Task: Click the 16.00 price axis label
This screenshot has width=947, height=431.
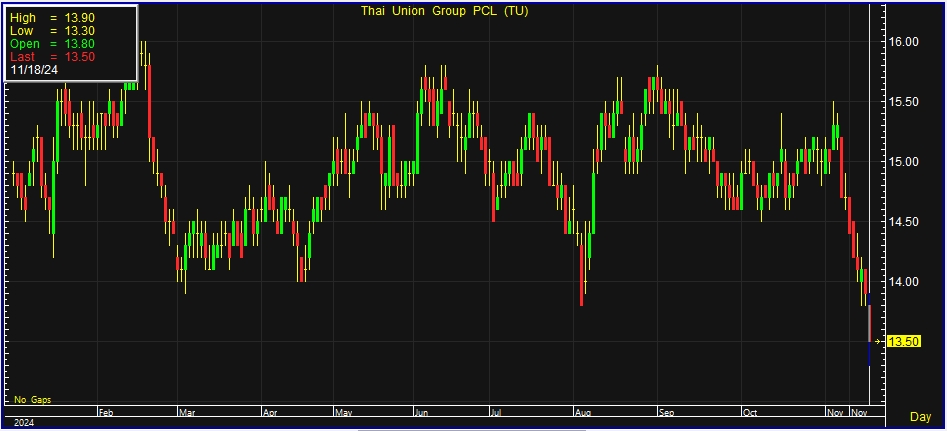Action: pyautogui.click(x=904, y=41)
